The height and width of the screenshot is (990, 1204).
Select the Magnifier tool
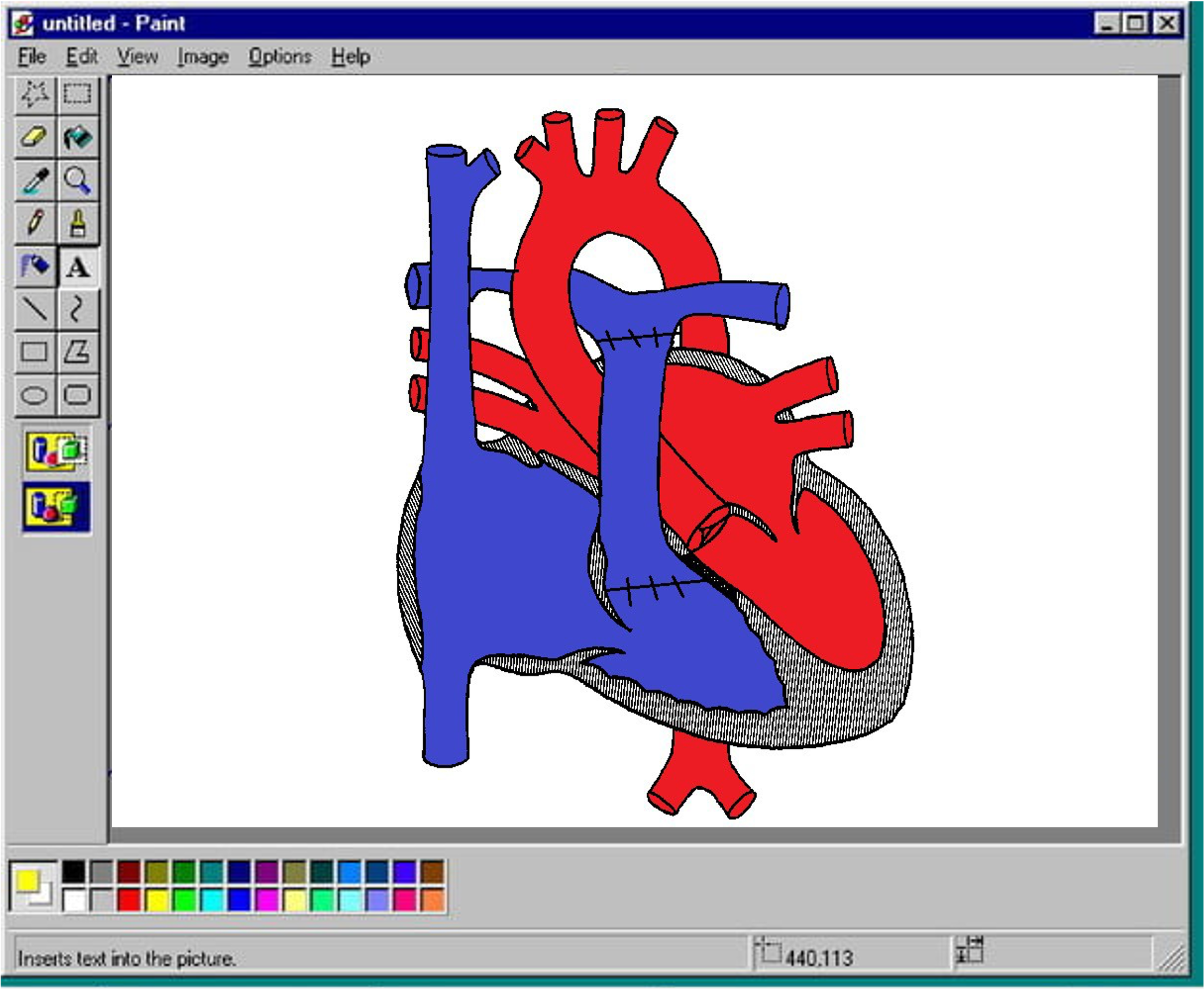click(78, 181)
